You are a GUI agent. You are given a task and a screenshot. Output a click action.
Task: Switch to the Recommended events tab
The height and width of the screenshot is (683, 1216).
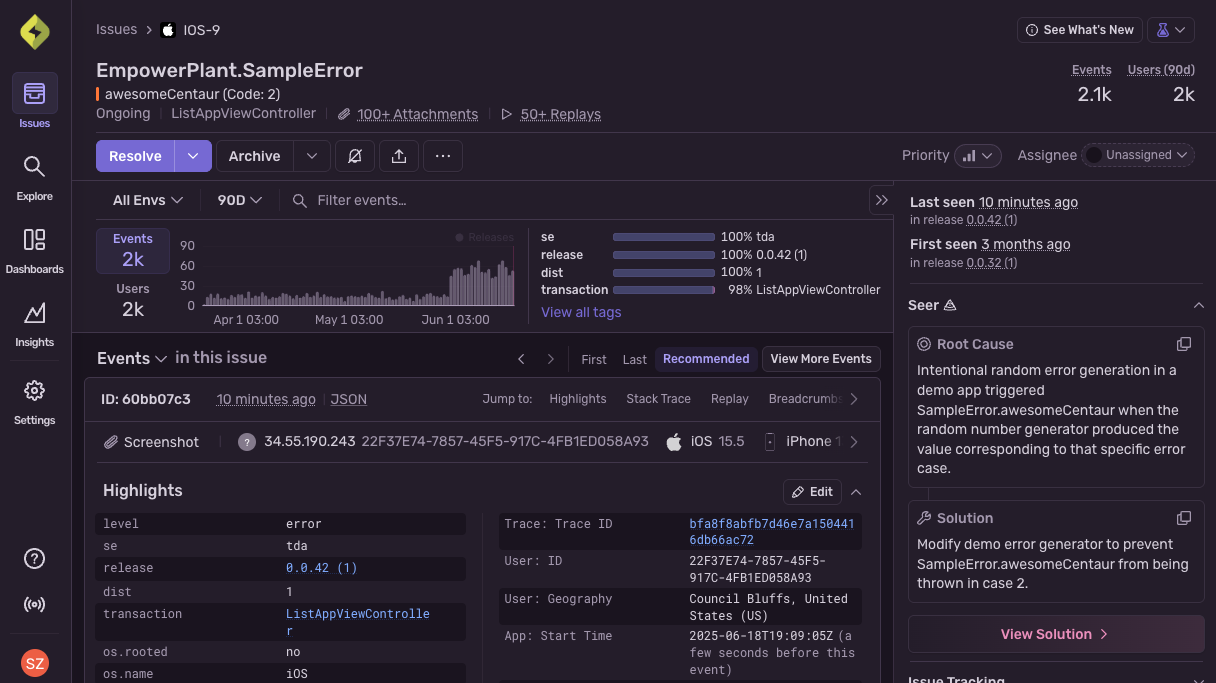706,358
